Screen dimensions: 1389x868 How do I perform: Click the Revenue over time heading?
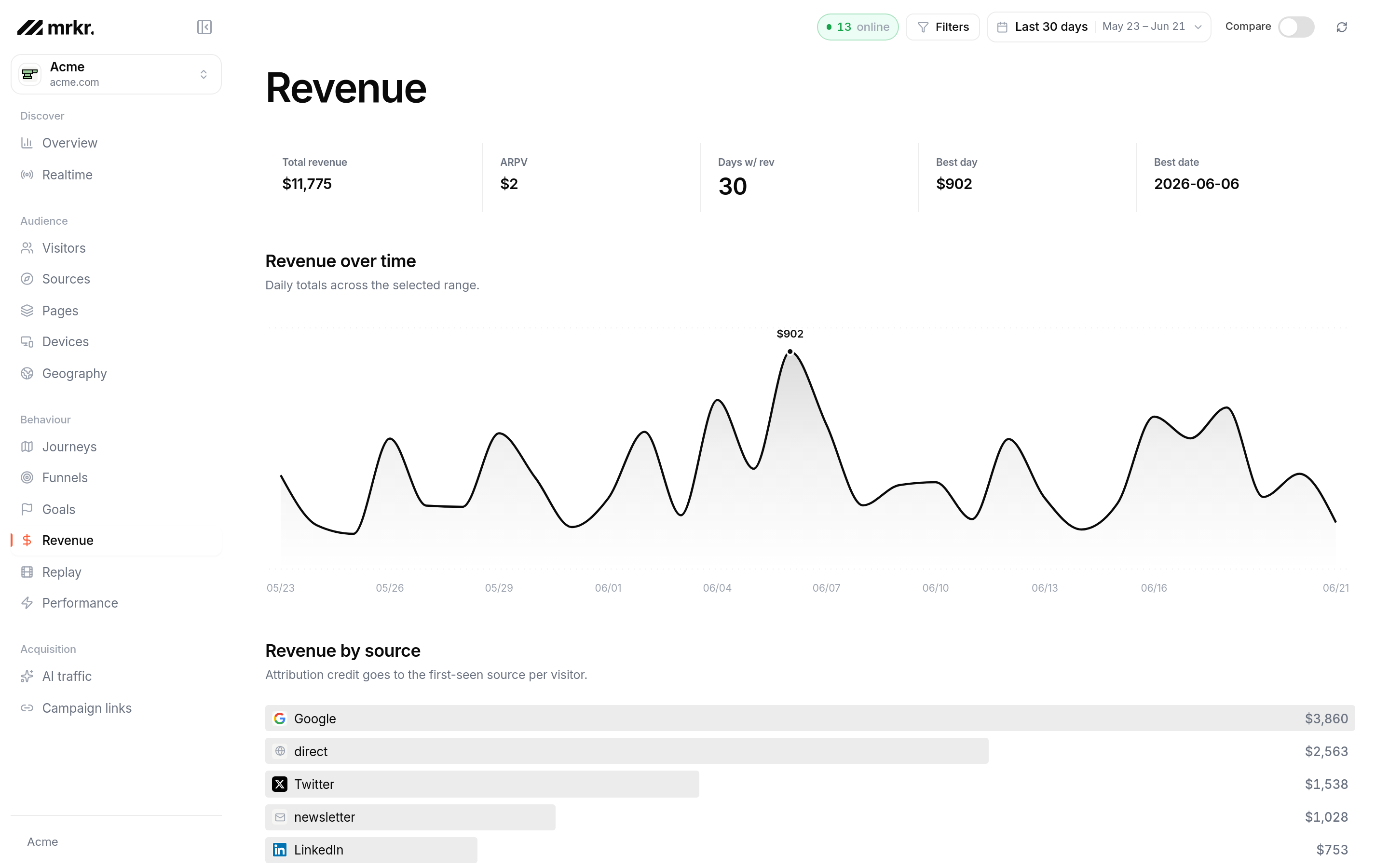click(340, 261)
